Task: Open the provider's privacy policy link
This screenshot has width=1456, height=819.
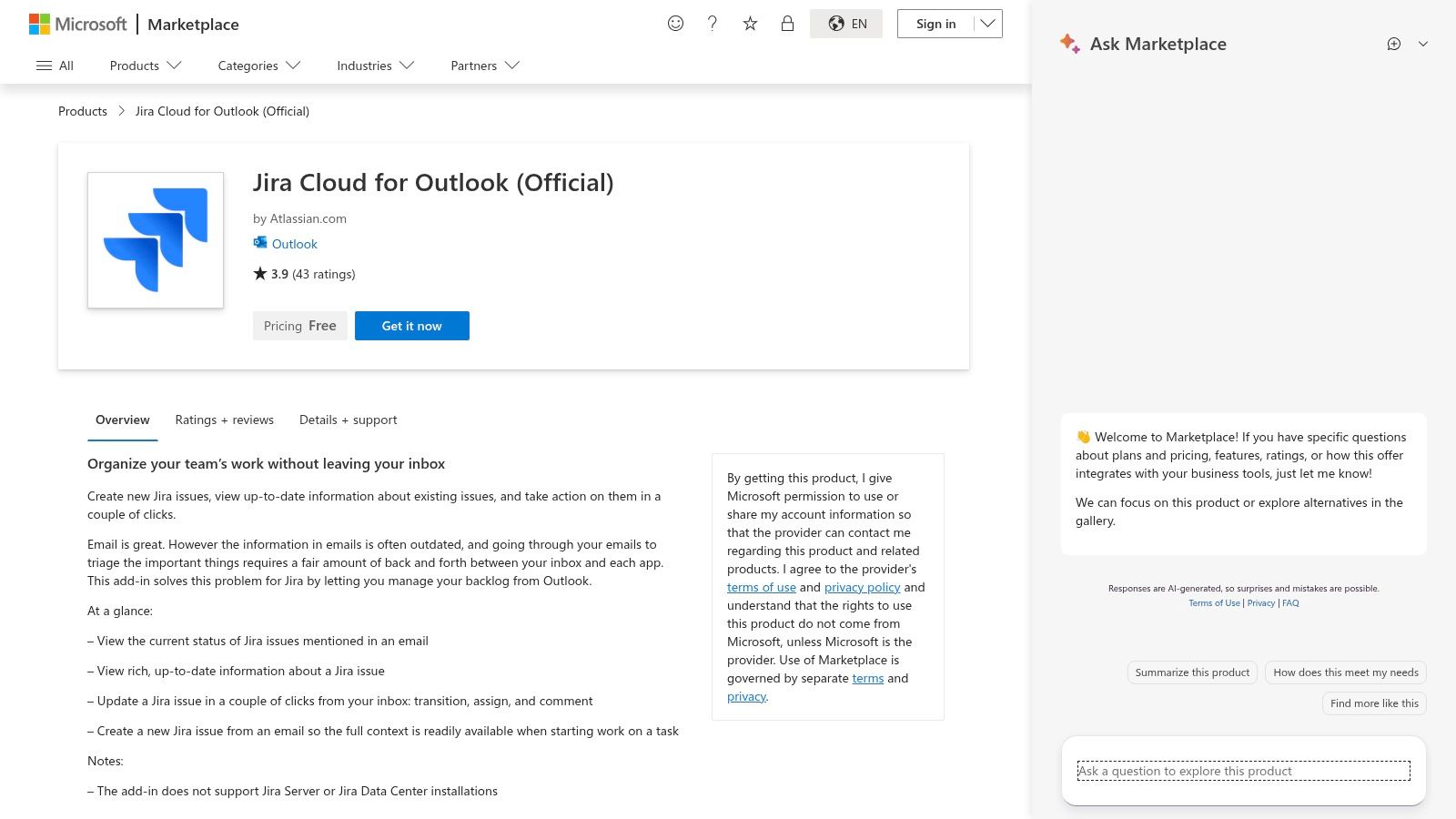Action: coord(863,587)
